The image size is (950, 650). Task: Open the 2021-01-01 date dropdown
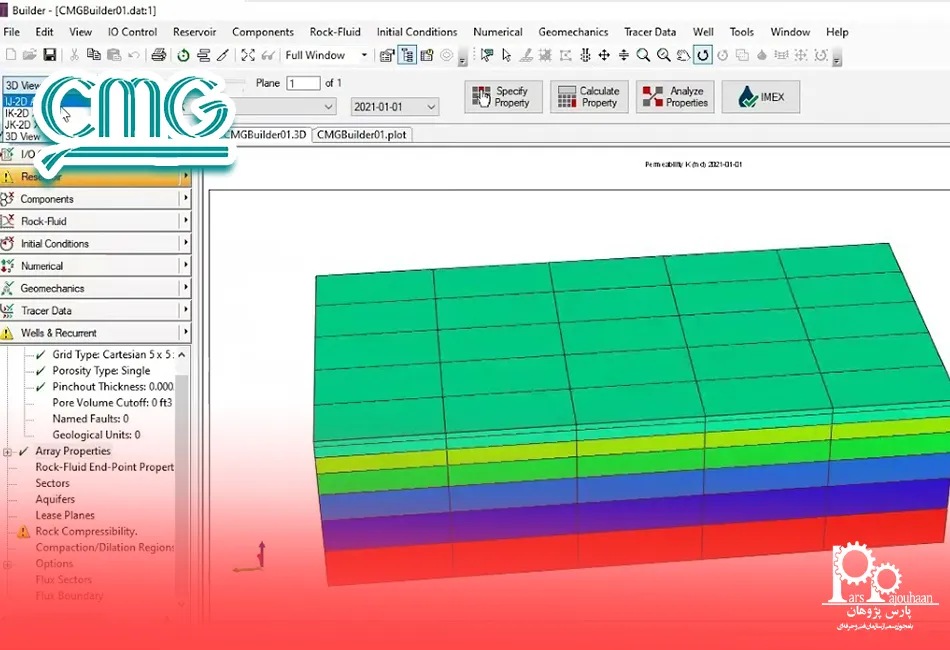431,107
